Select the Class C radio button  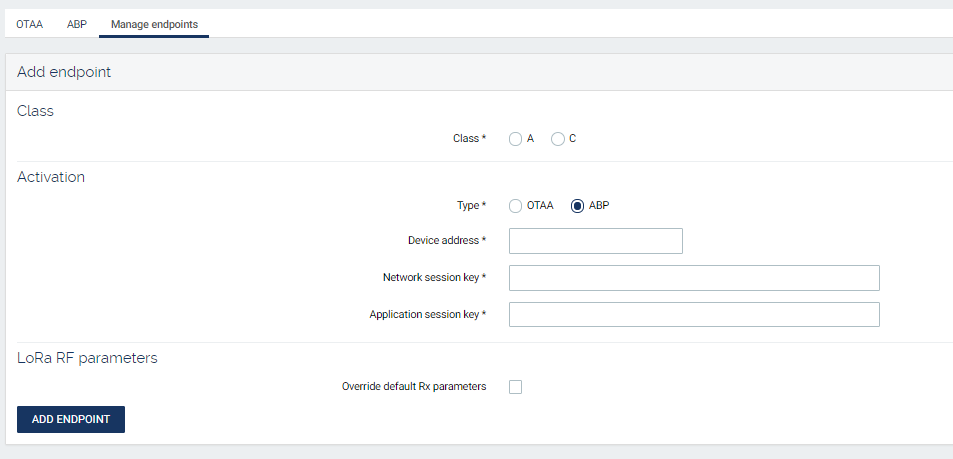(x=558, y=139)
